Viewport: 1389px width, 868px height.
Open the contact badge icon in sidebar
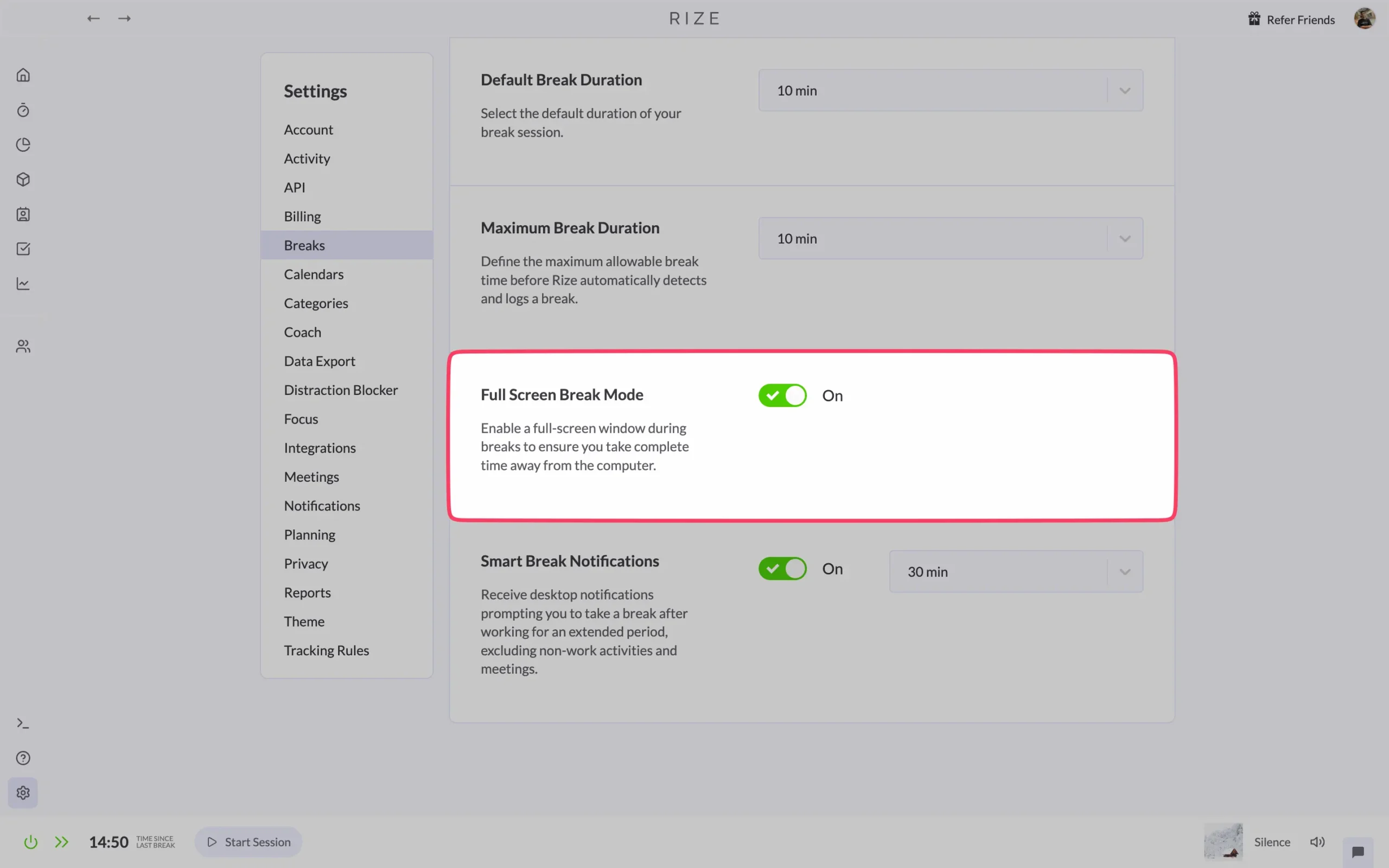pyautogui.click(x=23, y=214)
